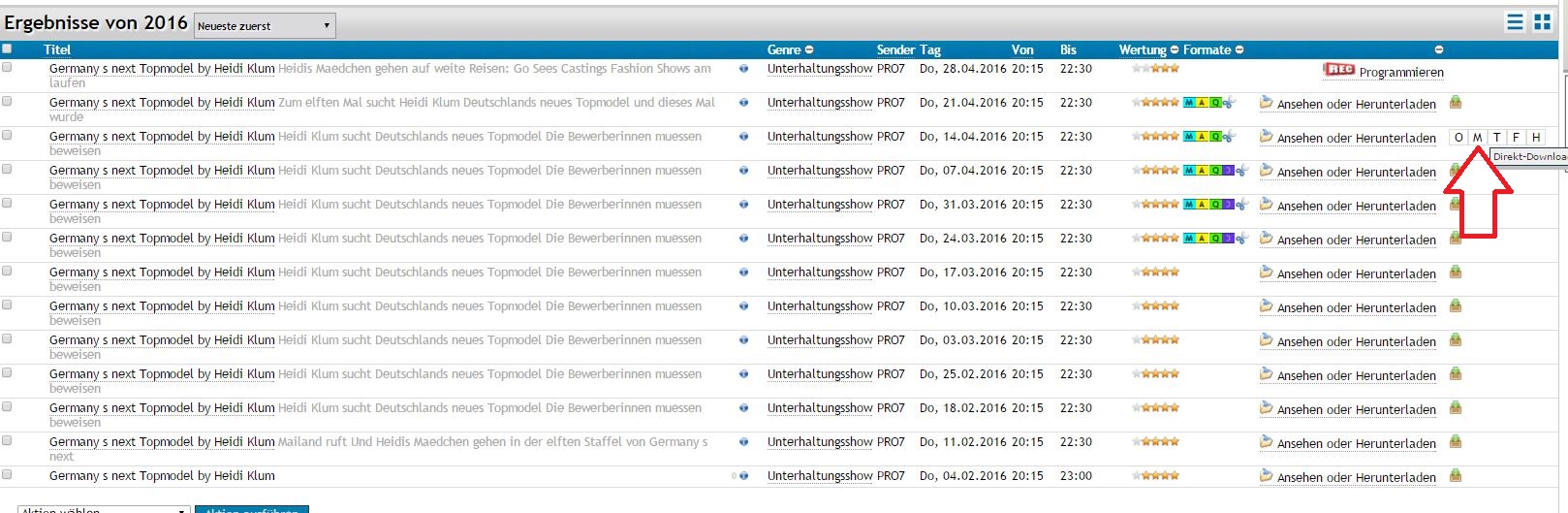This screenshot has width=1568, height=513.
Task: Click scissors cutlist icon in 14.04.2016 row
Action: coord(1229,137)
